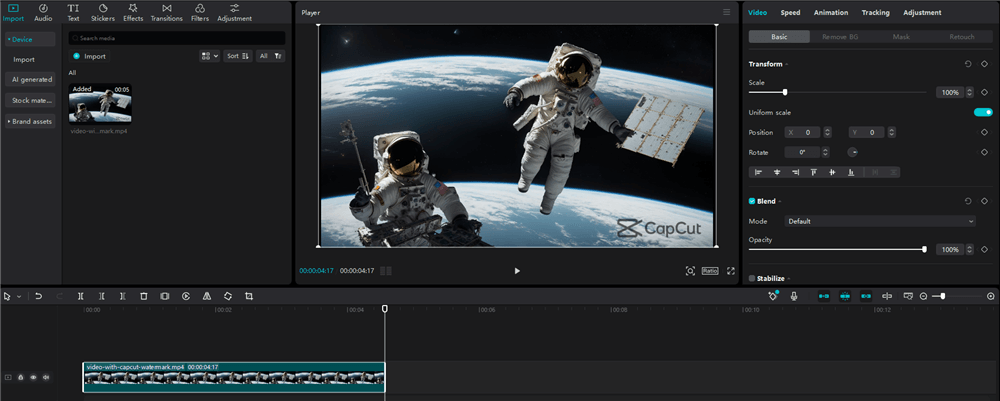Click the Import button with plus icon
Image resolution: width=1000 pixels, height=401 pixels.
(89, 56)
